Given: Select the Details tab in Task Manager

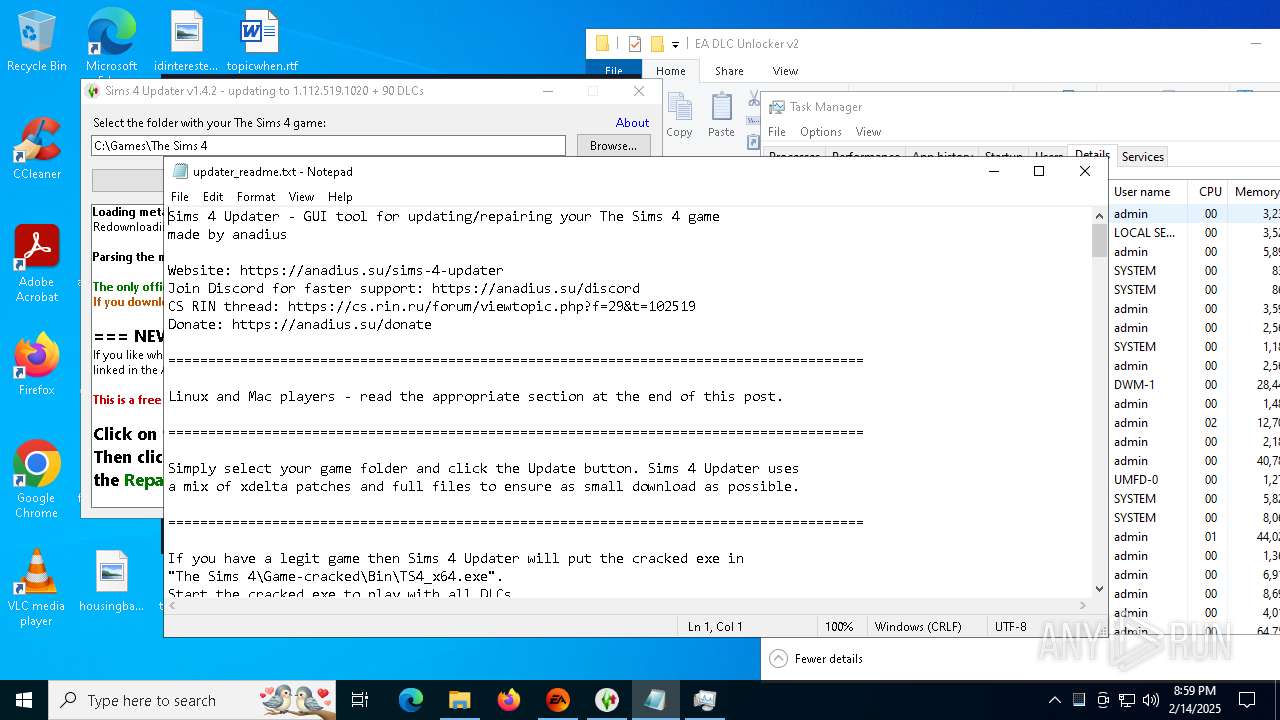Looking at the screenshot, I should (1092, 155).
